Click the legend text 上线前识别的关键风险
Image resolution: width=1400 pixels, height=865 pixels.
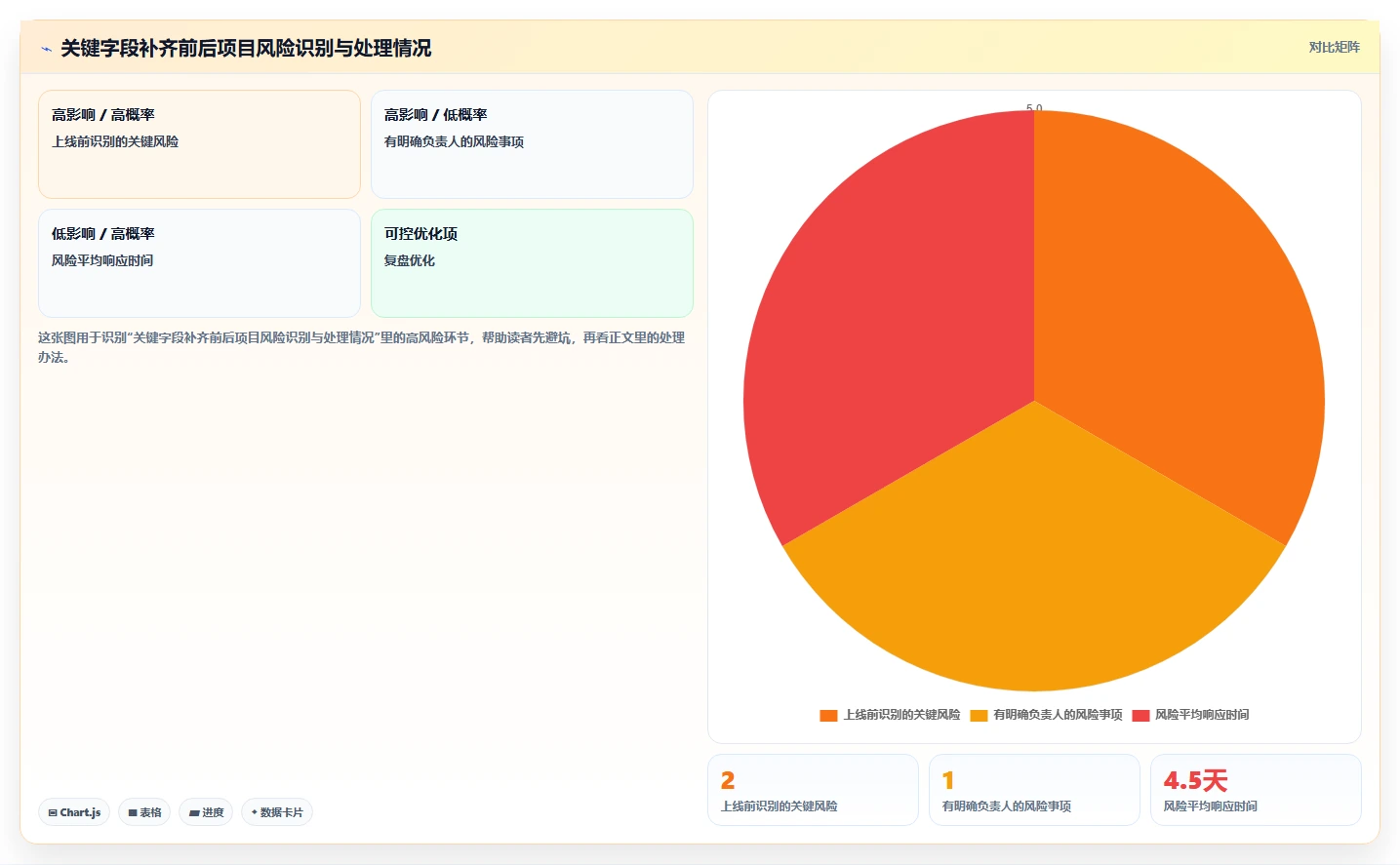pos(901,715)
